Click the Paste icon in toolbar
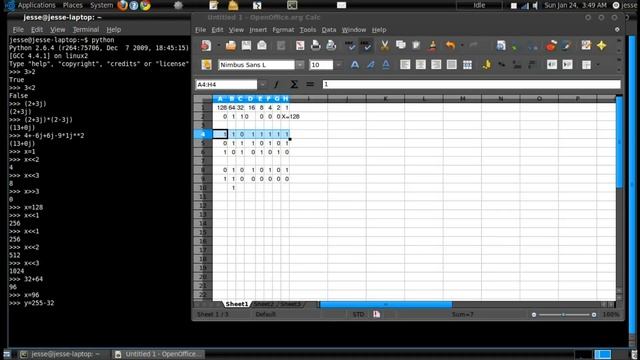Image resolution: width=640 pixels, height=360 pixels. (x=416, y=45)
